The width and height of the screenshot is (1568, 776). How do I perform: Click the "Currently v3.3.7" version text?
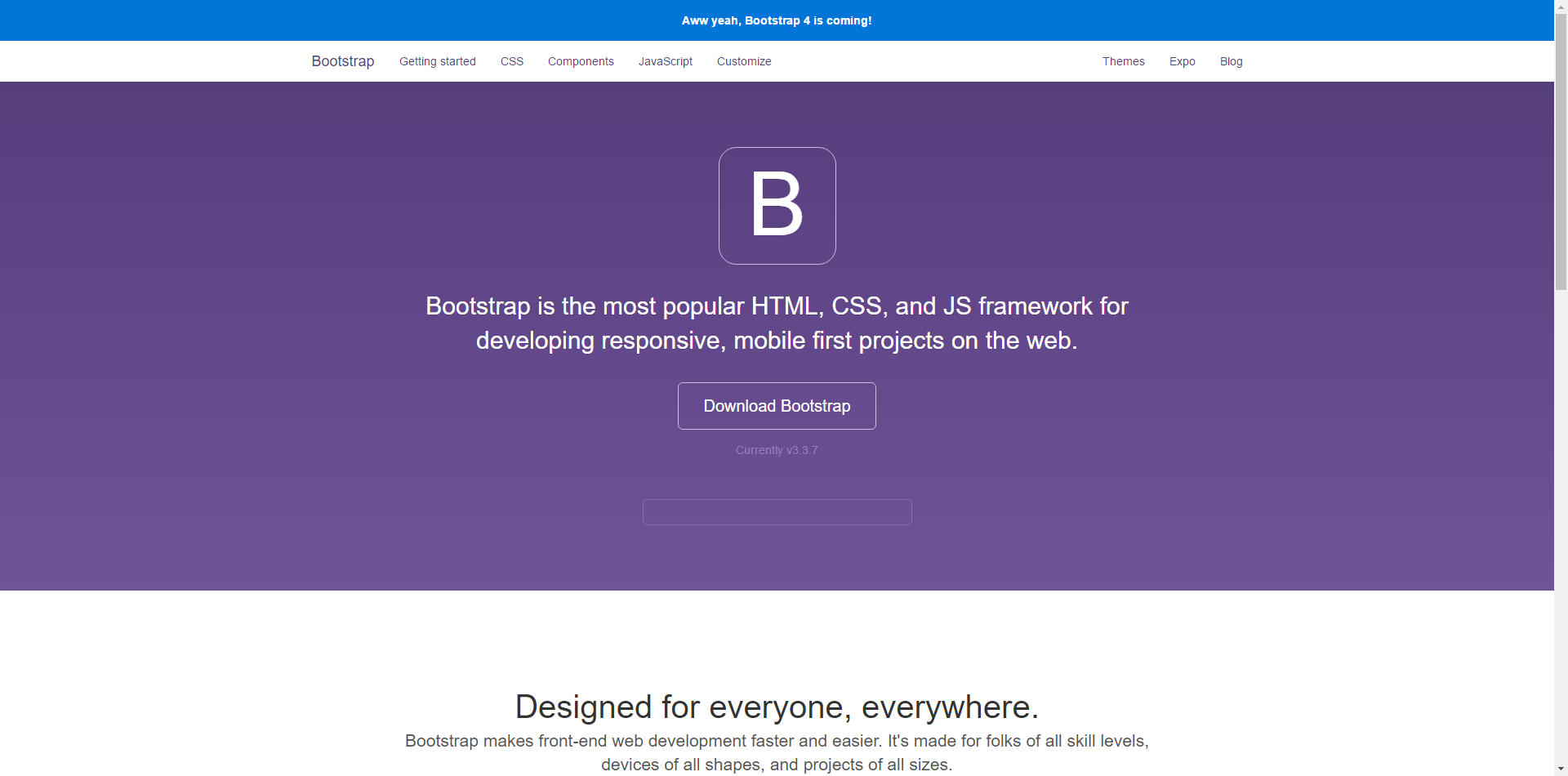pyautogui.click(x=777, y=450)
